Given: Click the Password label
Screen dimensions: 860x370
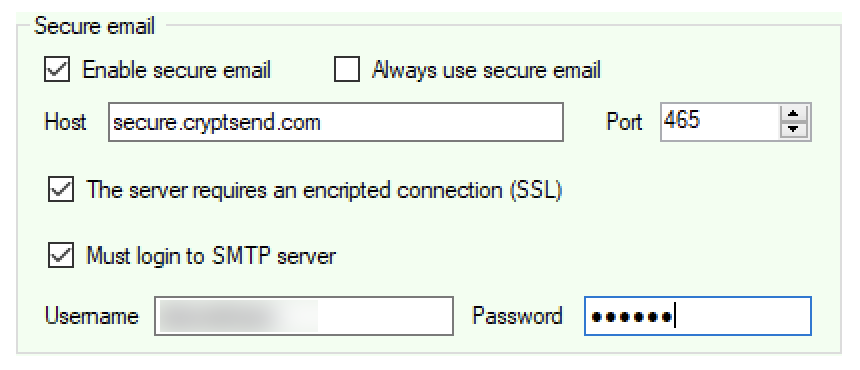Looking at the screenshot, I should (517, 316).
